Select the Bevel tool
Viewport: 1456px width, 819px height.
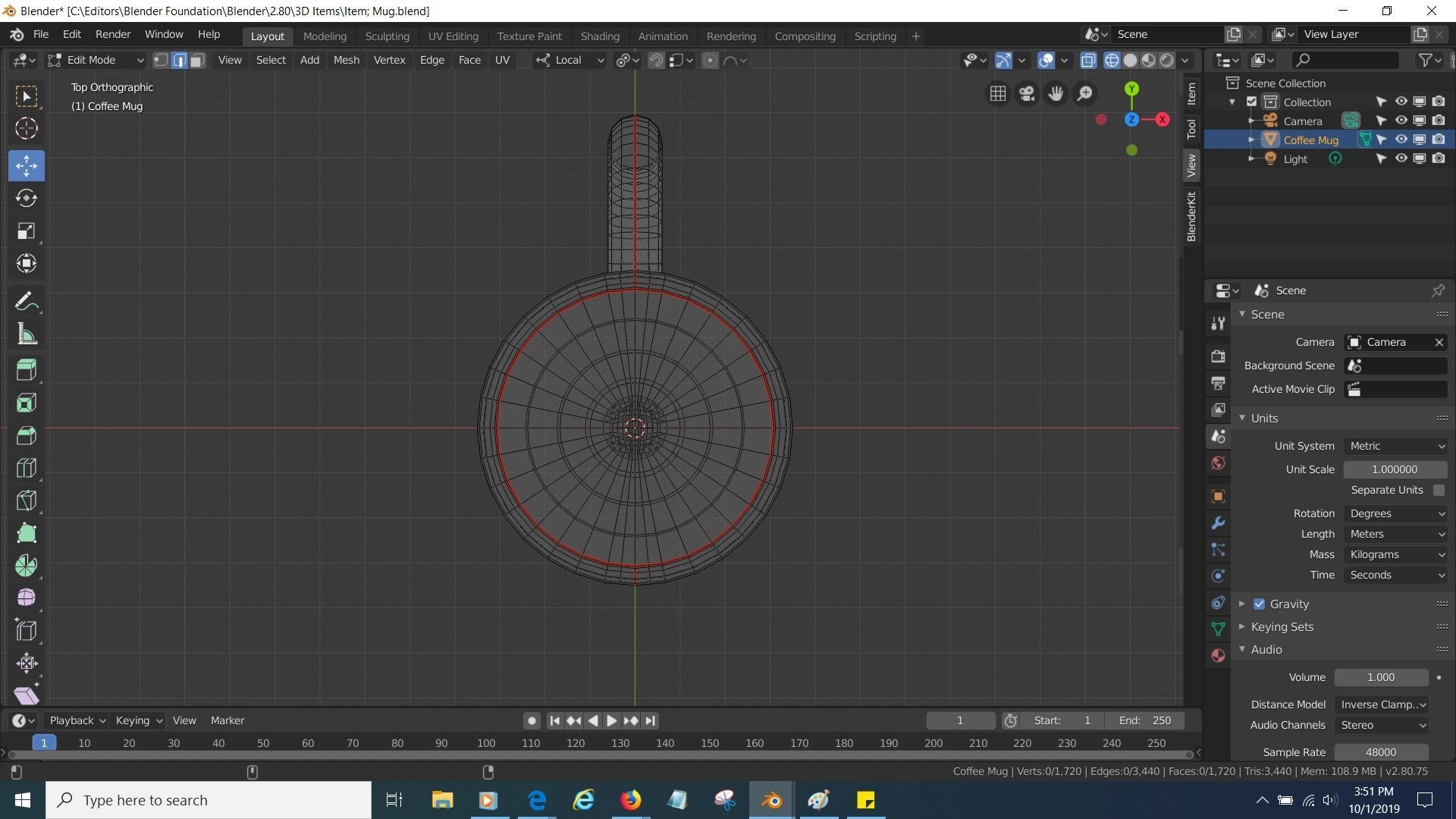click(x=27, y=435)
